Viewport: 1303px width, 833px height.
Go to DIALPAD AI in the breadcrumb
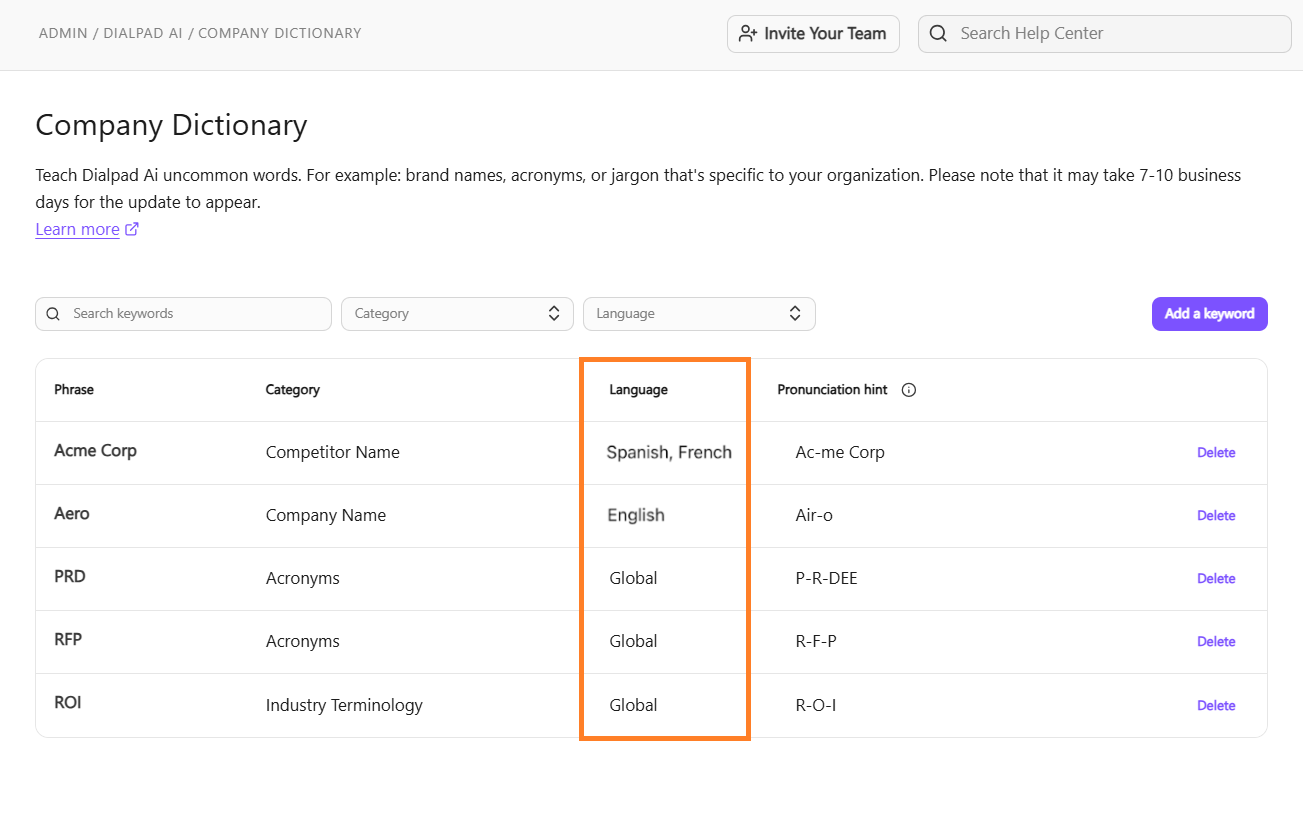pyautogui.click(x=143, y=33)
